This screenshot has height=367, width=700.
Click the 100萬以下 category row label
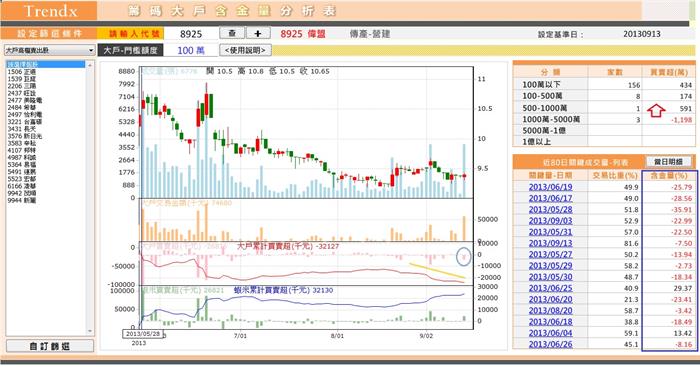541,84
